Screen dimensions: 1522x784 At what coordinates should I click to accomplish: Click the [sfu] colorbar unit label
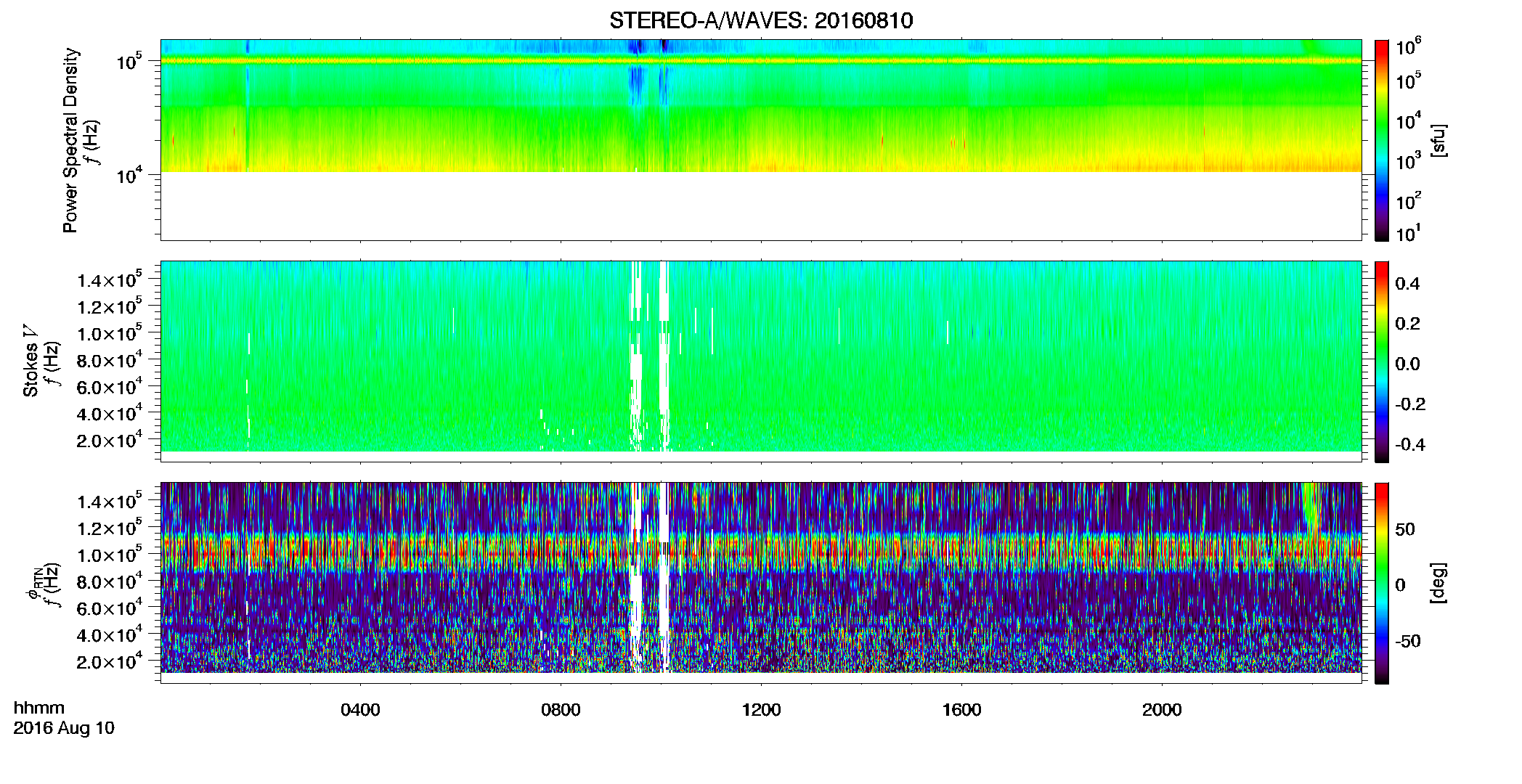[x=1438, y=141]
